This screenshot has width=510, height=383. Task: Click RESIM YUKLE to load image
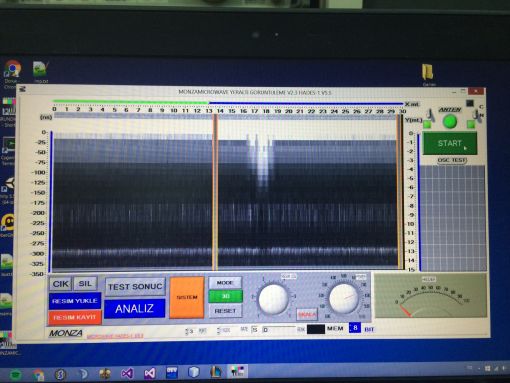click(x=75, y=301)
